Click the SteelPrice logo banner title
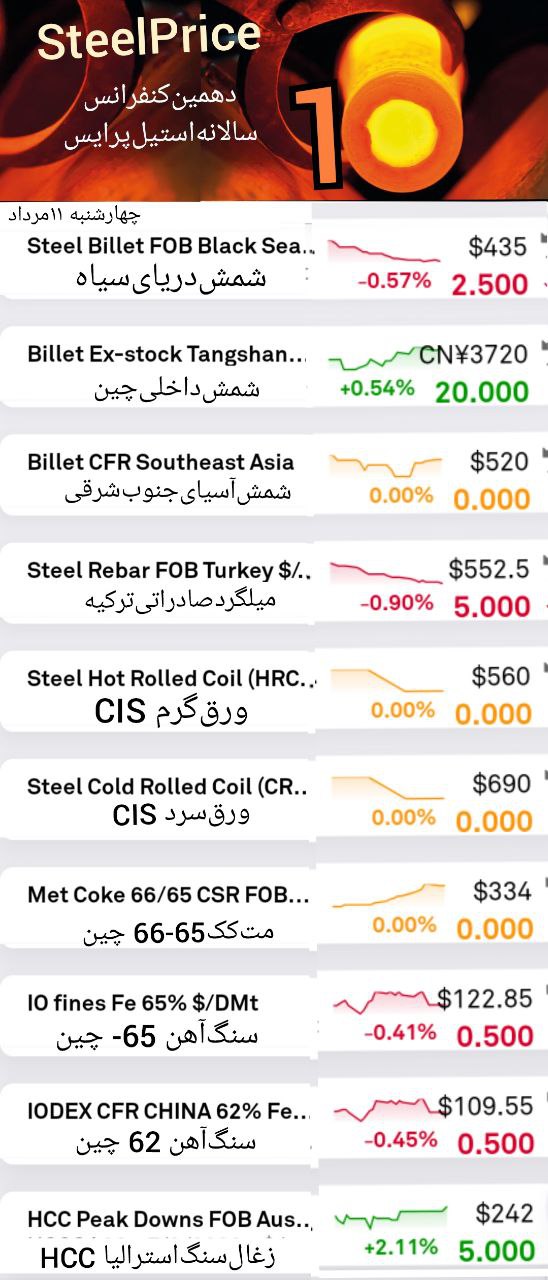The width and height of the screenshot is (548, 1280). coord(149,41)
